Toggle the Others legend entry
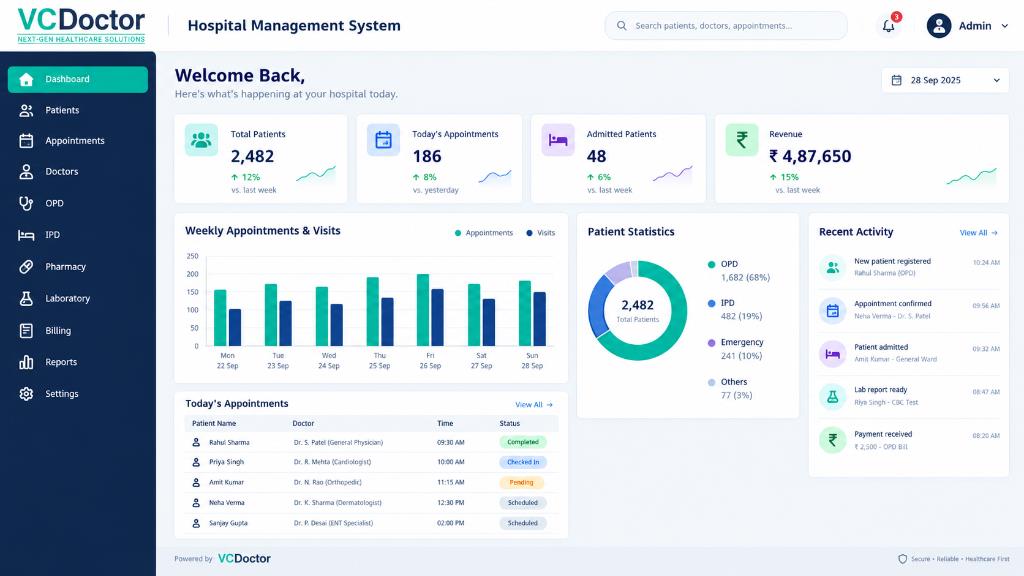This screenshot has height=576, width=1024. pyautogui.click(x=730, y=389)
